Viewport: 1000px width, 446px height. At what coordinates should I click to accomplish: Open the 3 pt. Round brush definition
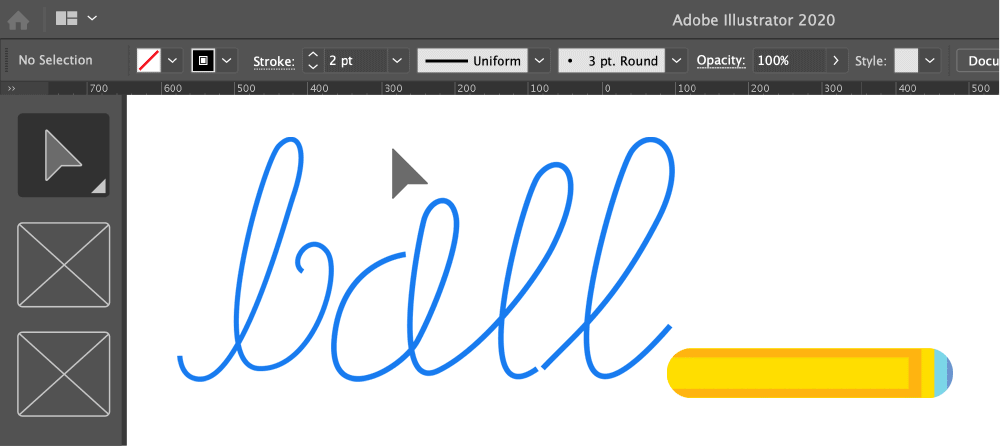[611, 60]
